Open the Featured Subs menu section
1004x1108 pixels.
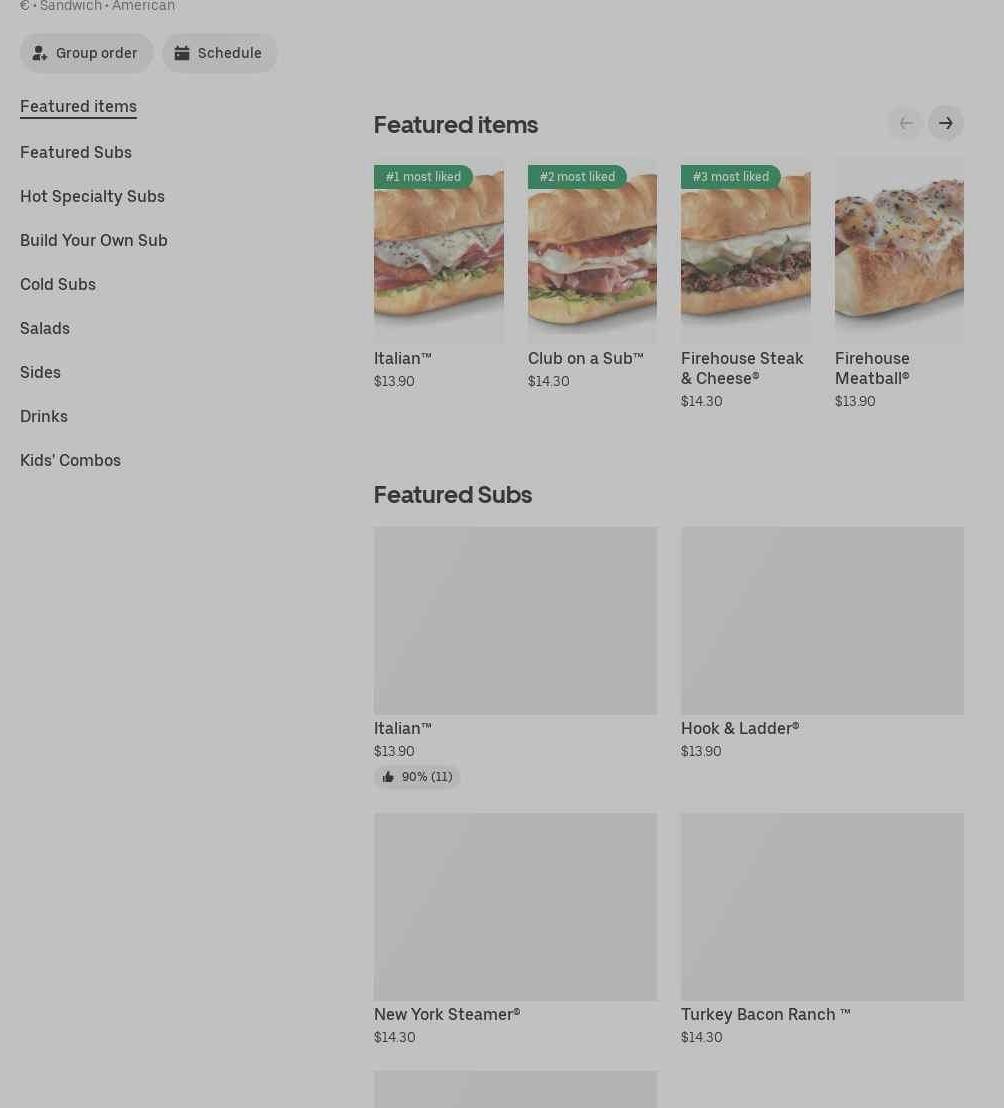pyautogui.click(x=76, y=153)
